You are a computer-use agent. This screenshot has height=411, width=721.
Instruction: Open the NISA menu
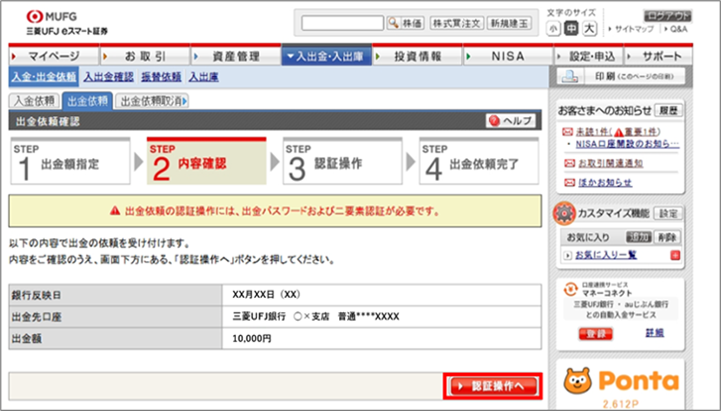[508, 57]
